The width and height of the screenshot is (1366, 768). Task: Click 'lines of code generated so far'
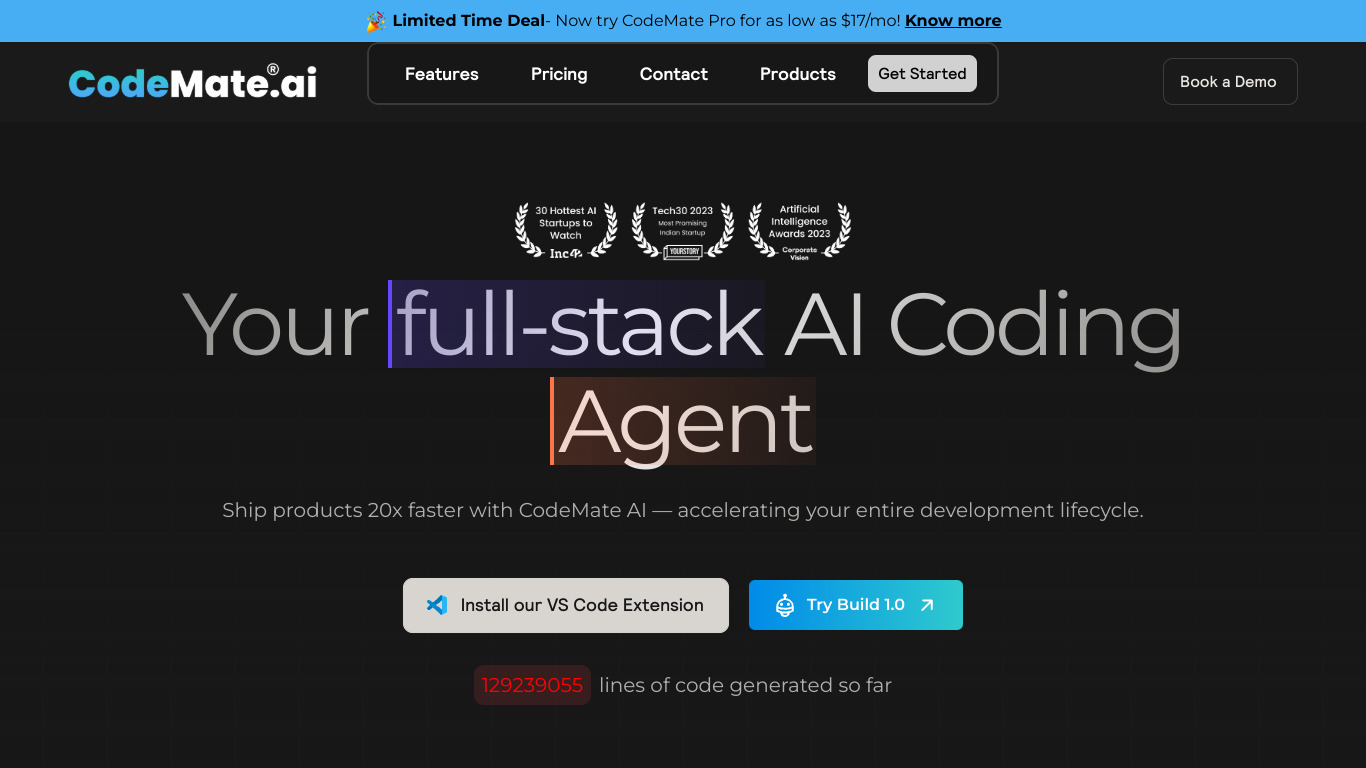pyautogui.click(x=745, y=685)
